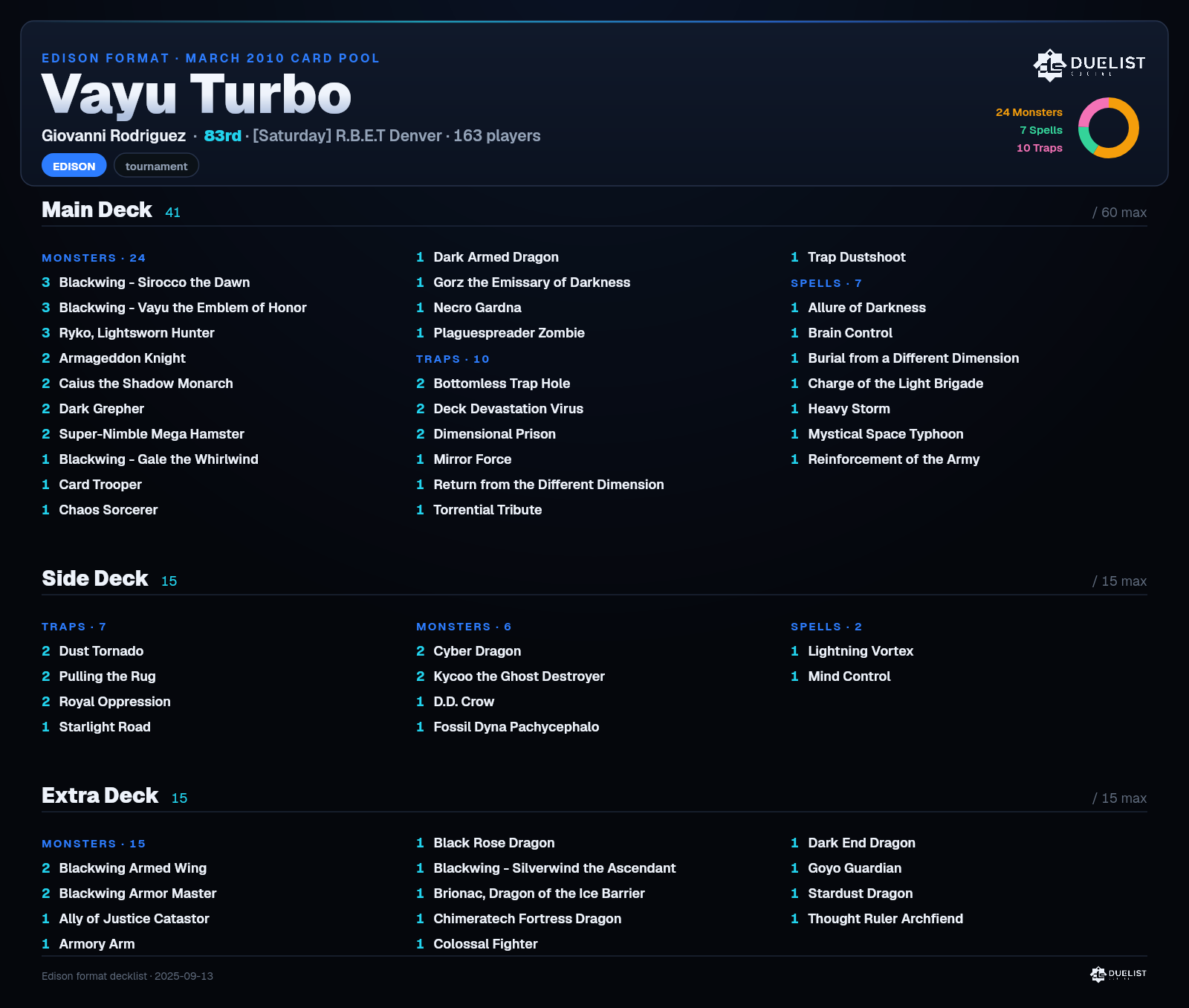The image size is (1189, 1008).
Task: Click the Giovanni Rodriguez player name
Action: [114, 136]
